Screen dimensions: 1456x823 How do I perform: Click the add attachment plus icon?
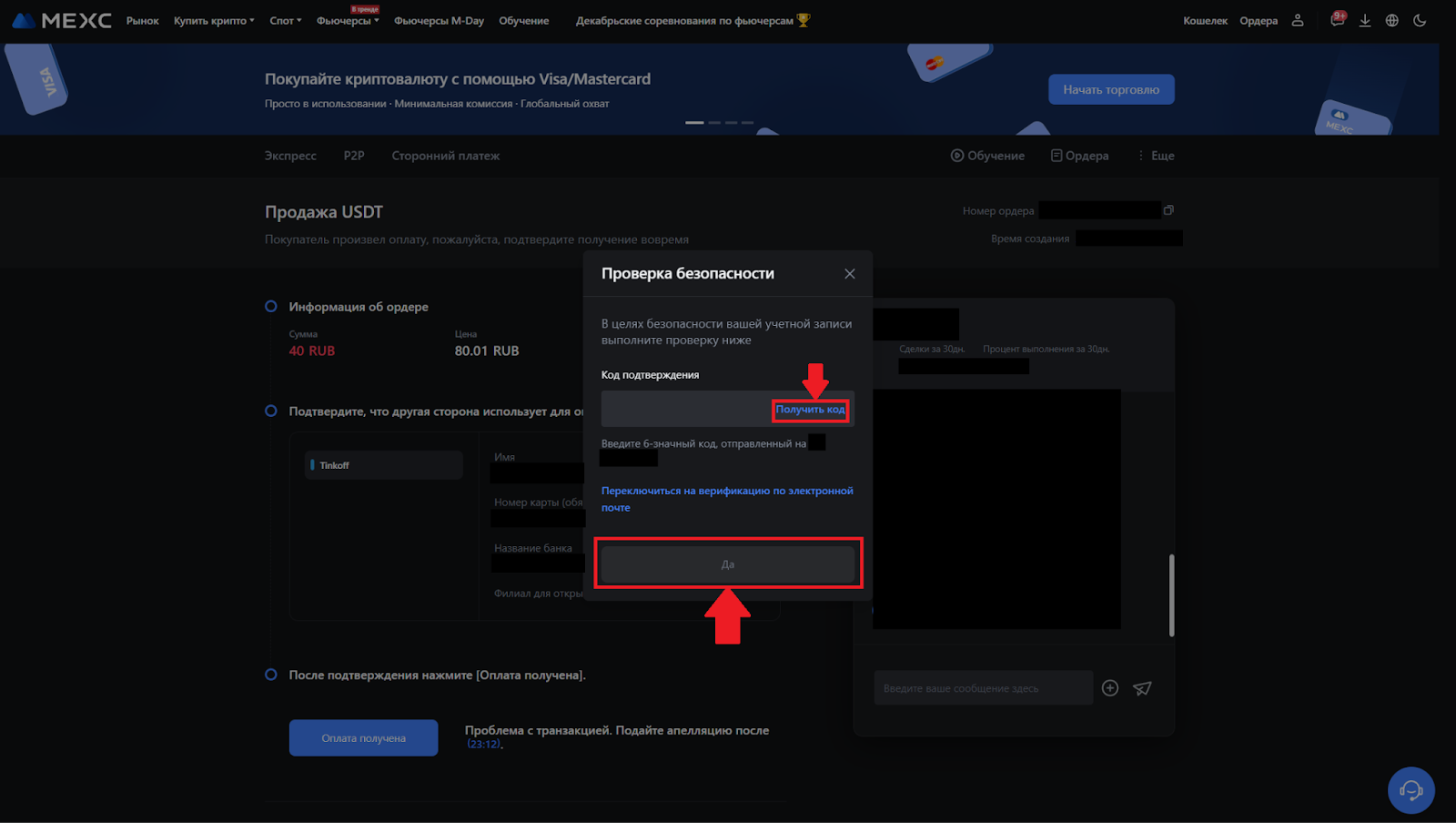(x=1110, y=688)
